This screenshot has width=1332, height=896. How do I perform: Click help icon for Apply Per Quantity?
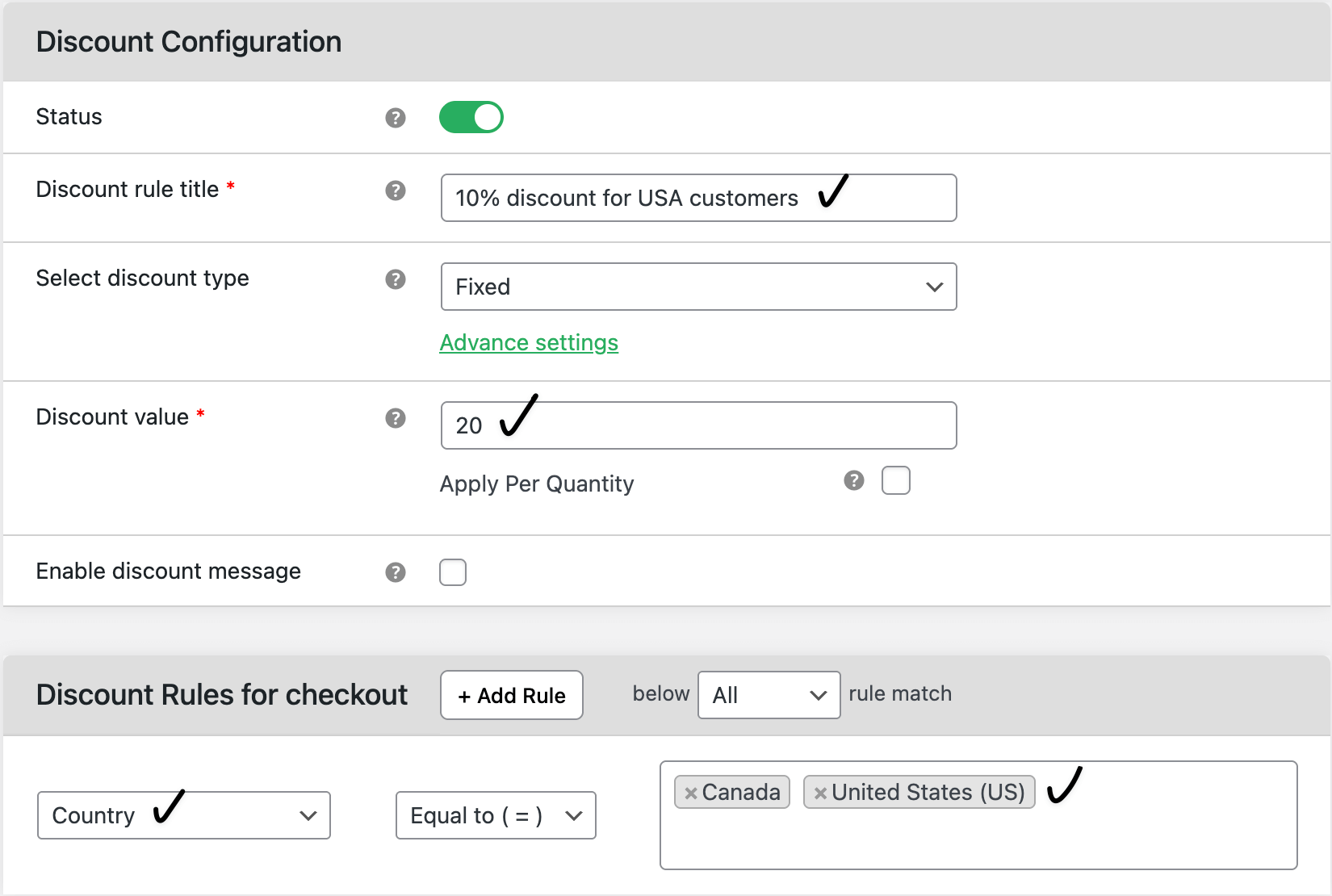coord(853,481)
